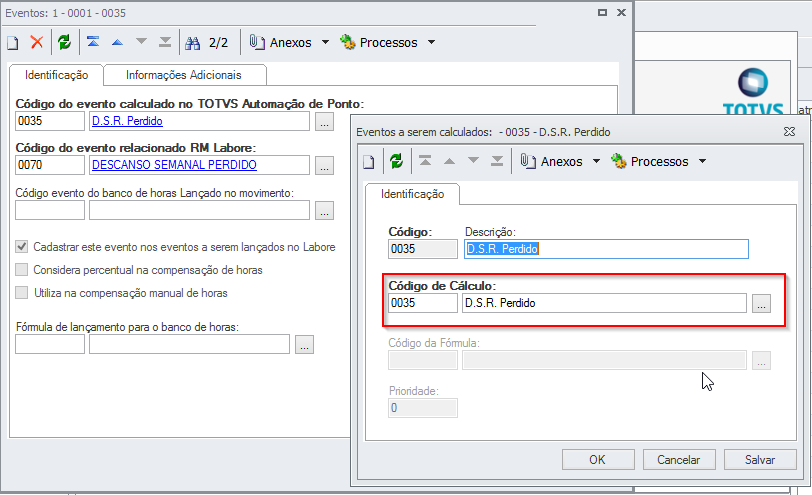Go to last record in Eventos toolbar
This screenshot has height=495, width=812.
point(165,42)
